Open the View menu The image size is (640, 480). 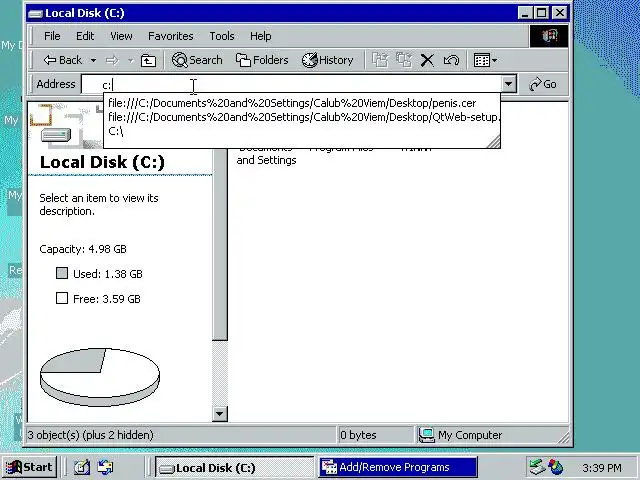121,36
